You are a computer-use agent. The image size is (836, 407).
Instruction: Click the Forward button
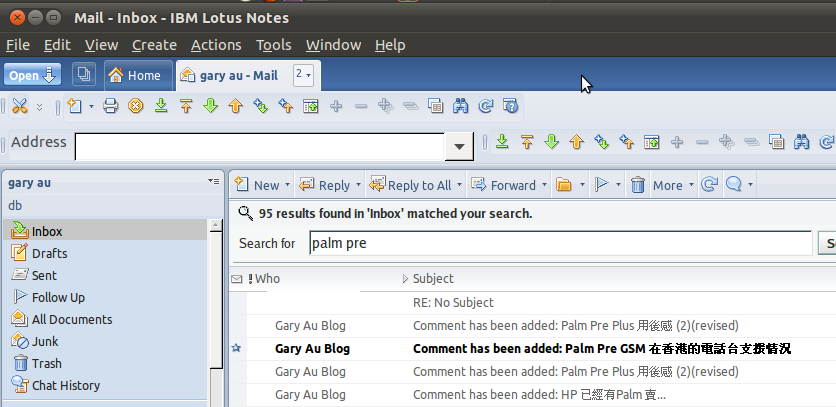(504, 185)
